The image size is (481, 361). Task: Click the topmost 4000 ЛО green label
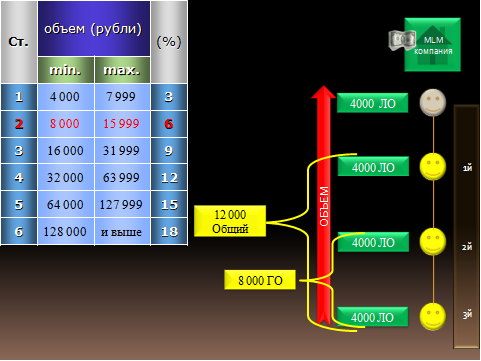(372, 103)
